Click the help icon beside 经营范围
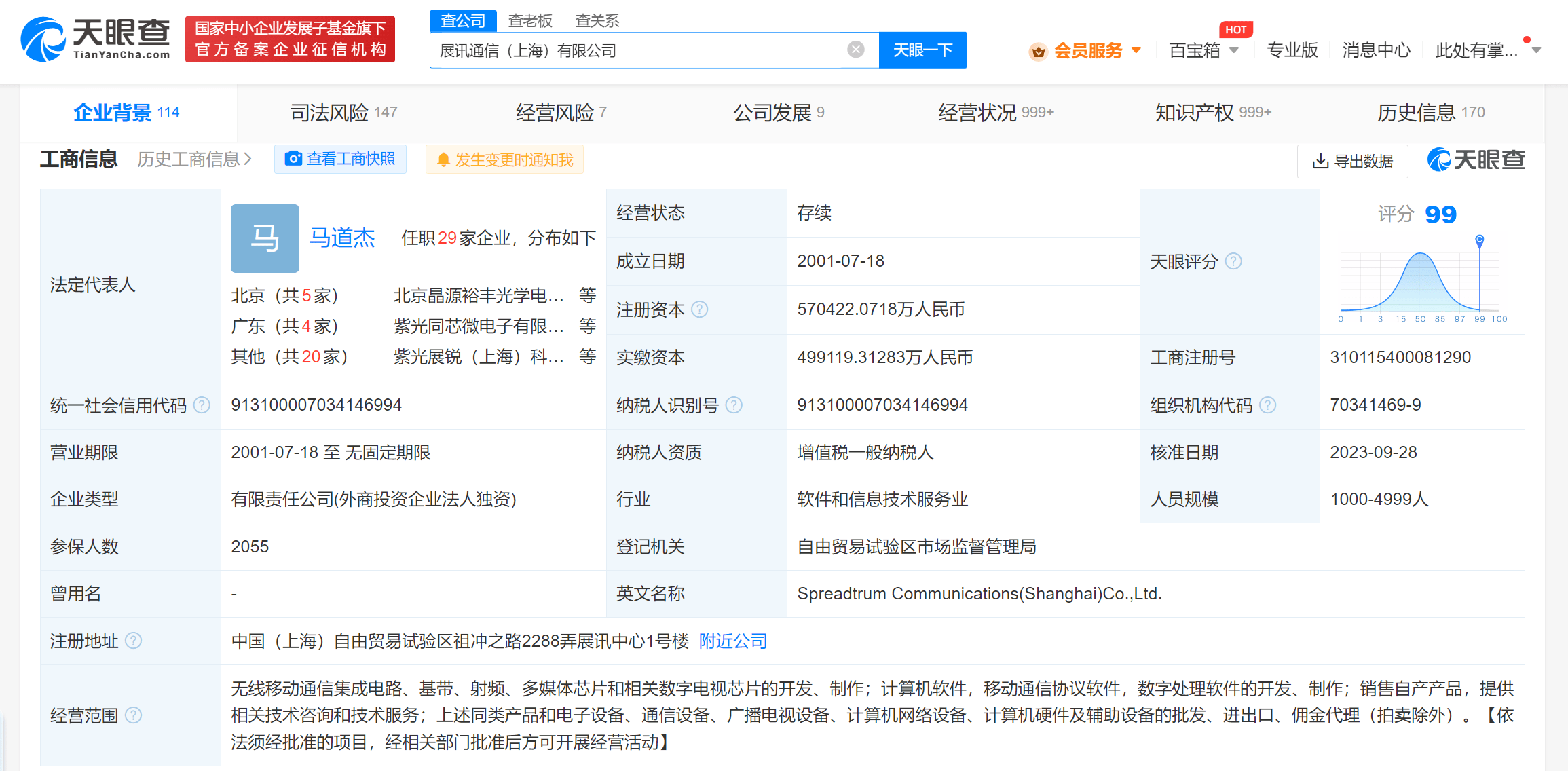The image size is (1568, 771). click(134, 715)
